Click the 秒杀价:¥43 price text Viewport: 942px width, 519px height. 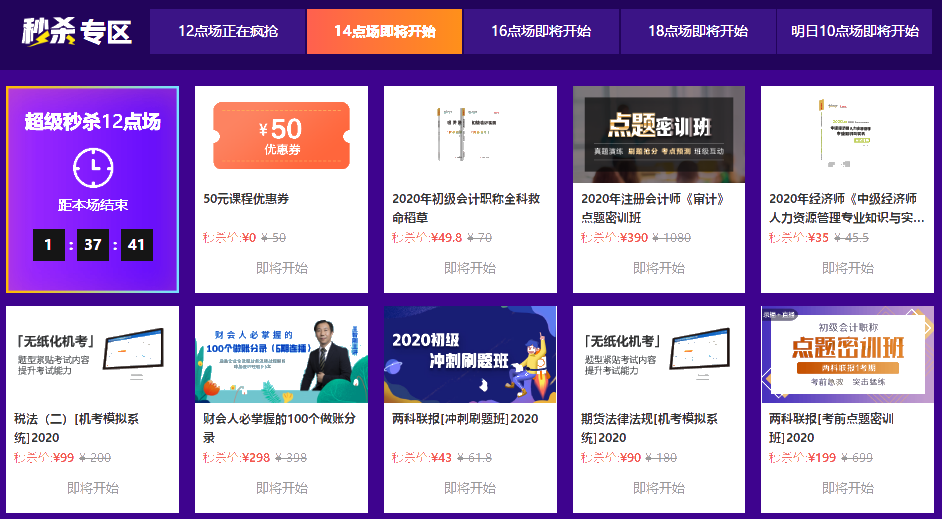(x=422, y=458)
